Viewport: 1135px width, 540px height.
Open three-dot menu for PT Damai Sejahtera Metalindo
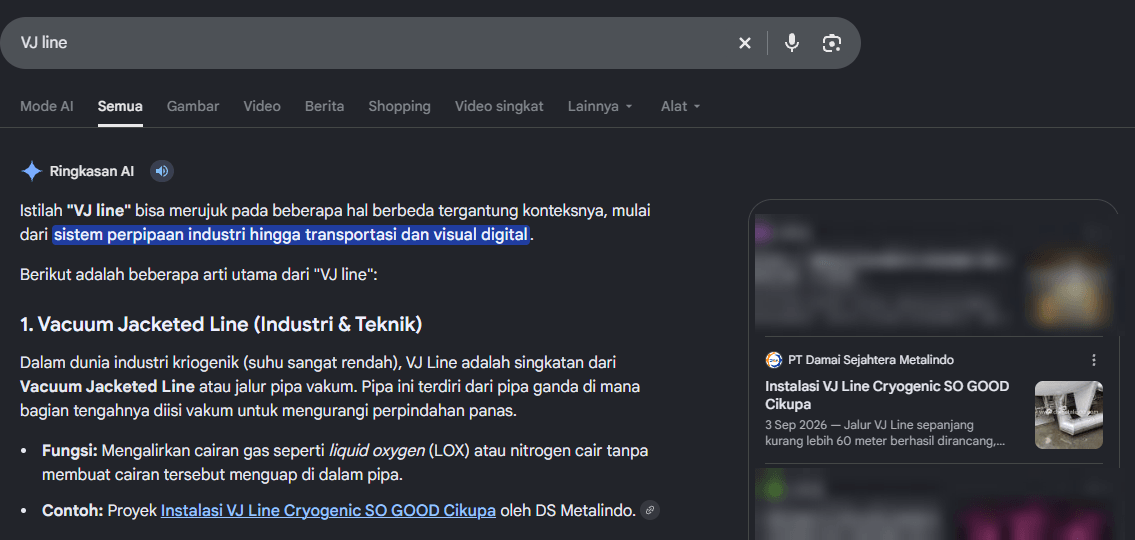point(1094,360)
